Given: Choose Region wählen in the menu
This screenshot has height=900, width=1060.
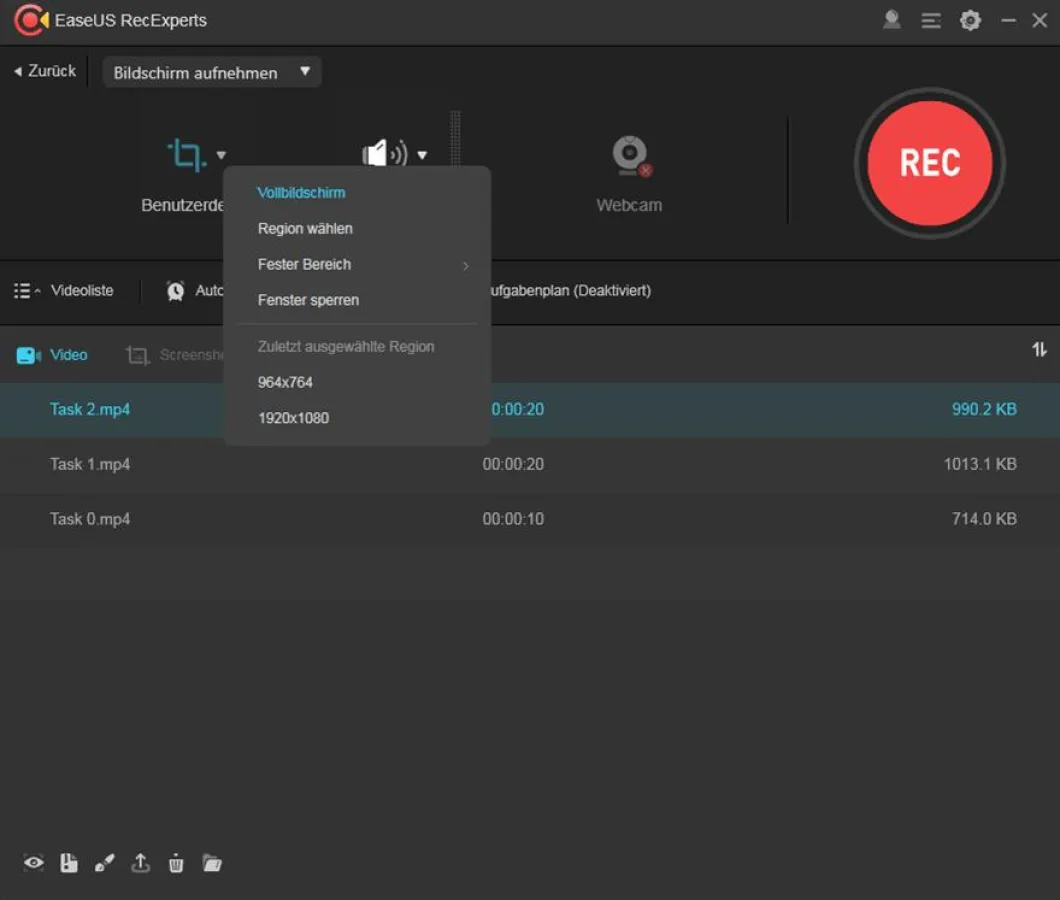Looking at the screenshot, I should [305, 229].
